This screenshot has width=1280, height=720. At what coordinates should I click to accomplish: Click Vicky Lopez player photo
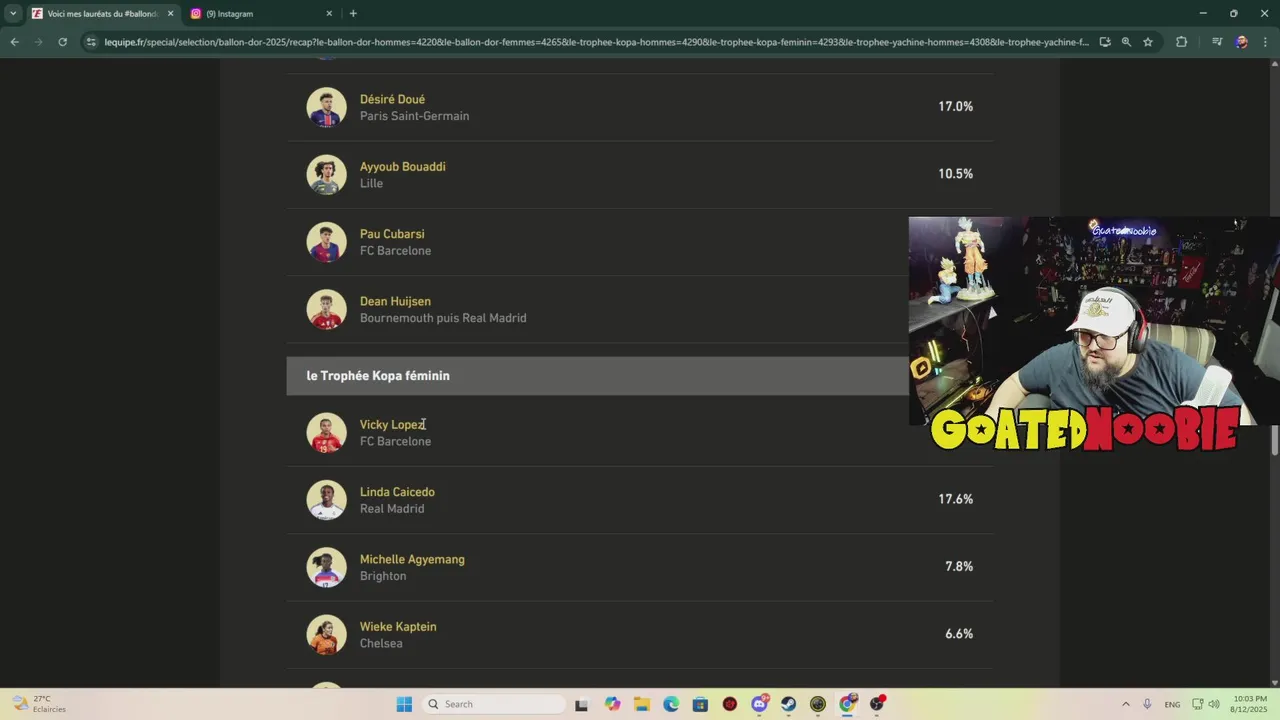pyautogui.click(x=326, y=433)
